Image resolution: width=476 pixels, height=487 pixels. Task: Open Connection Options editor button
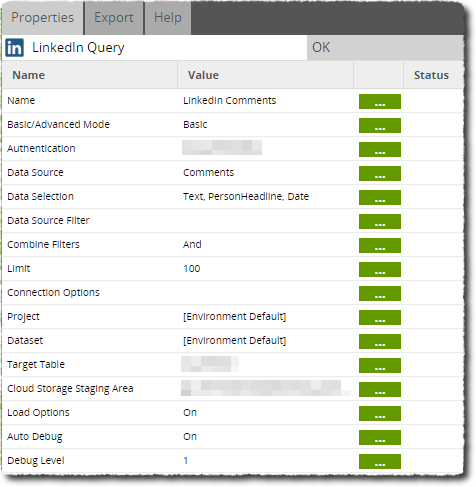pyautogui.click(x=380, y=293)
